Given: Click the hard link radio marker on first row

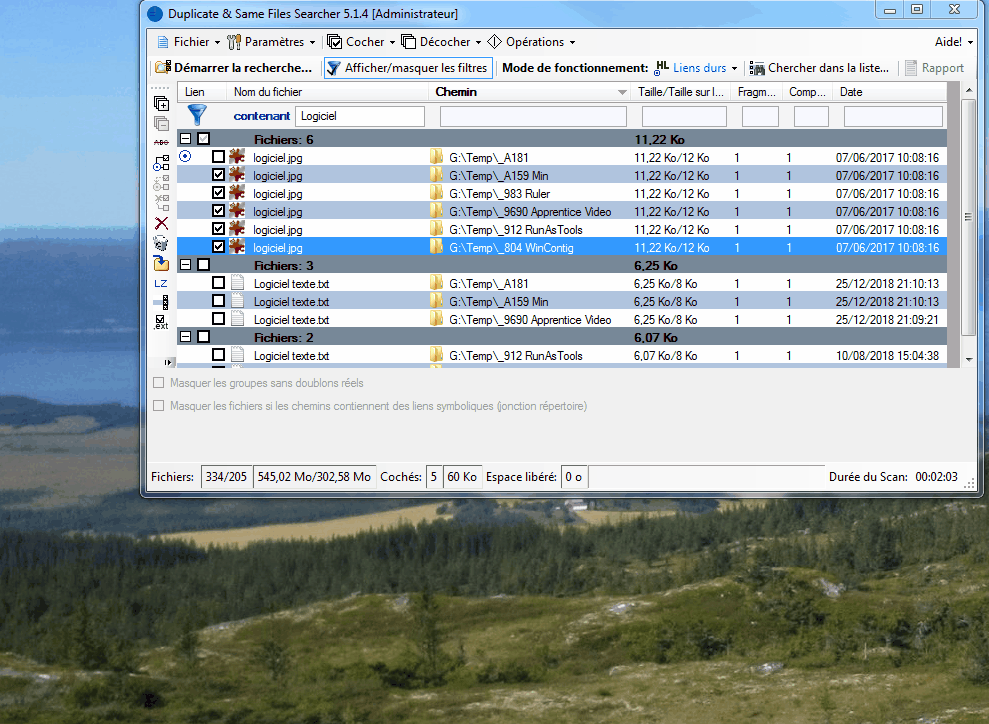Looking at the screenshot, I should [185, 156].
